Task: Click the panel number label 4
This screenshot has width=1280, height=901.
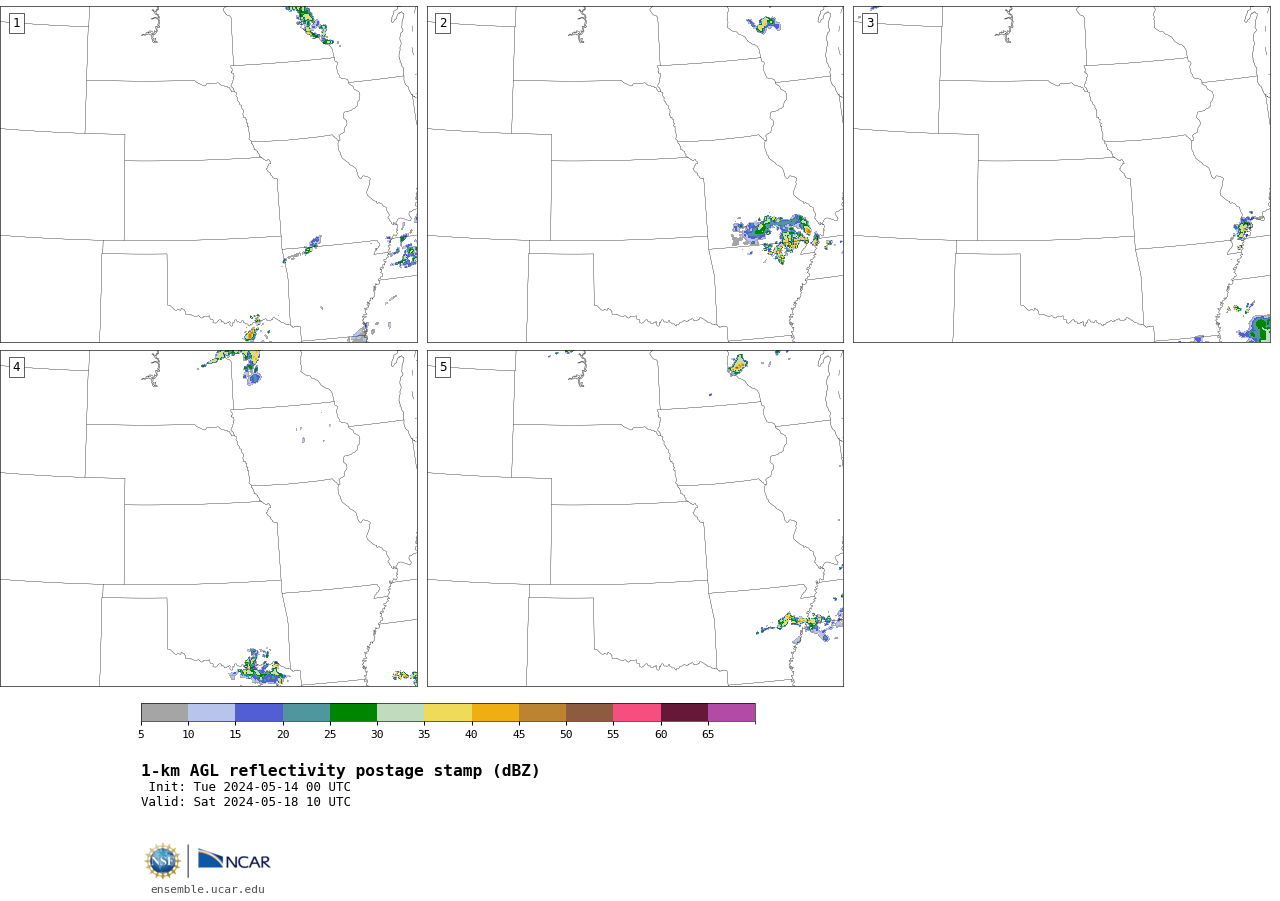Action: (x=16, y=367)
